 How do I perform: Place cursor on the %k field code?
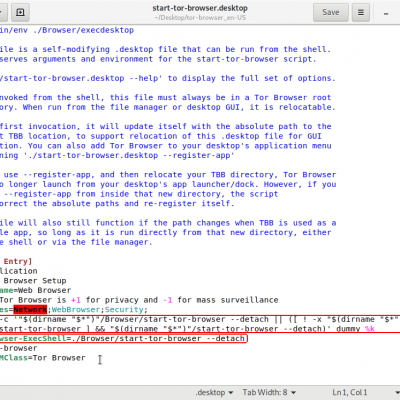coord(370,329)
